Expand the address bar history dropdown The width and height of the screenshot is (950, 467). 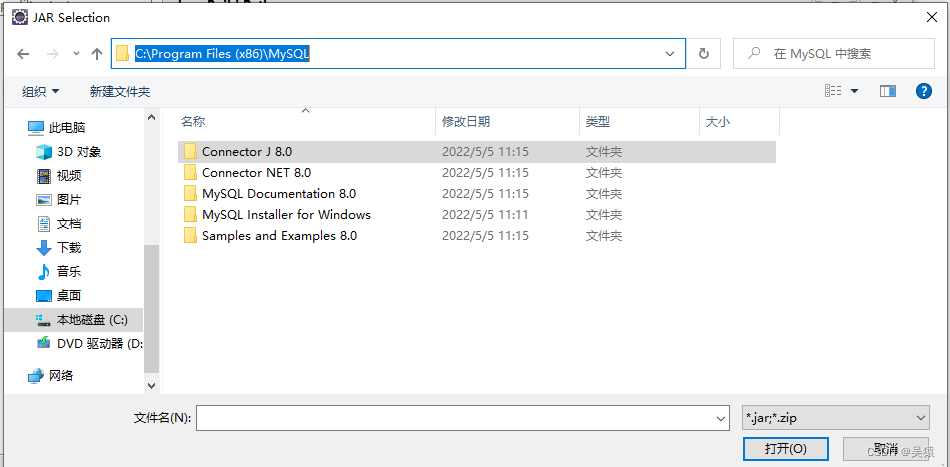pyautogui.click(x=670, y=54)
